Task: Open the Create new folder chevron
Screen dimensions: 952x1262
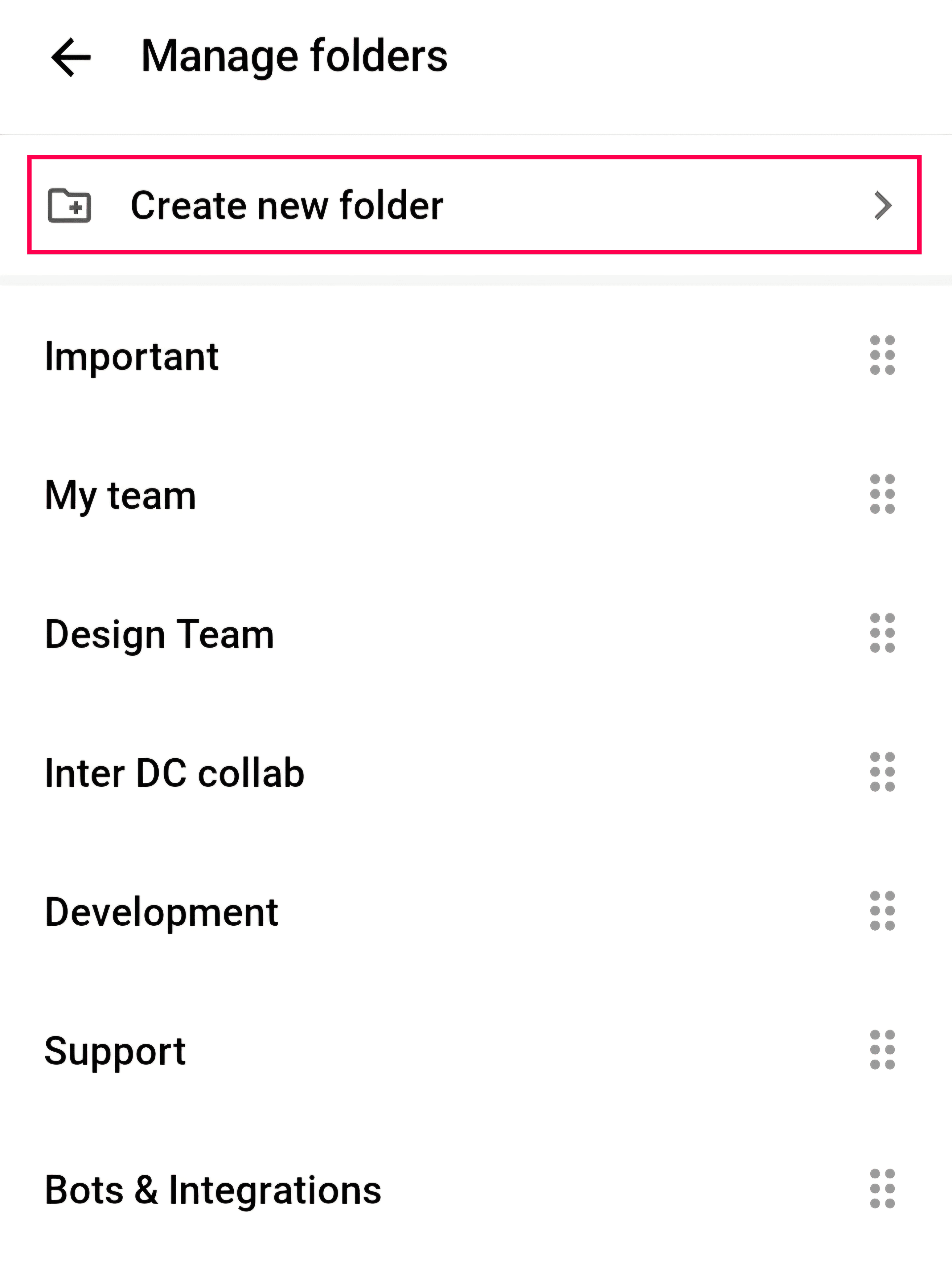Action: pyautogui.click(x=883, y=206)
